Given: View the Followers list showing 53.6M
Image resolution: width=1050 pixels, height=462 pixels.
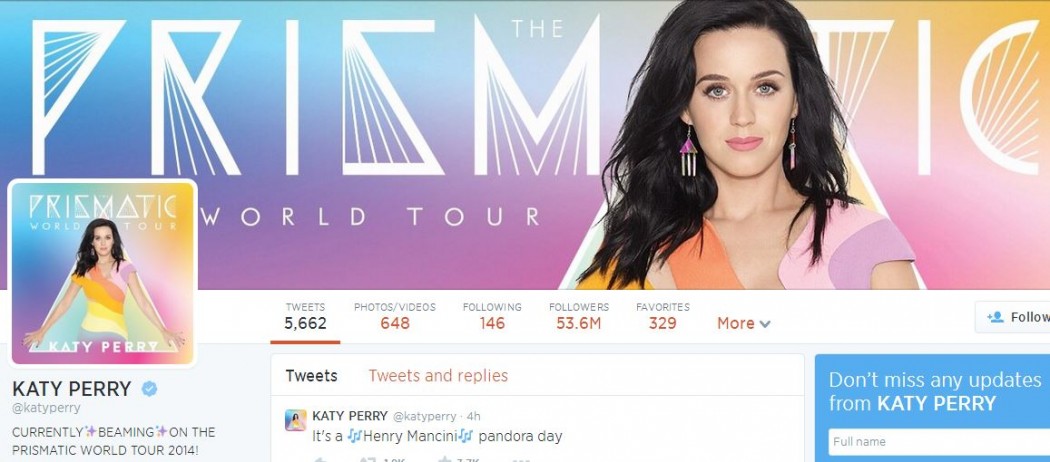Looking at the screenshot, I should 579,316.
